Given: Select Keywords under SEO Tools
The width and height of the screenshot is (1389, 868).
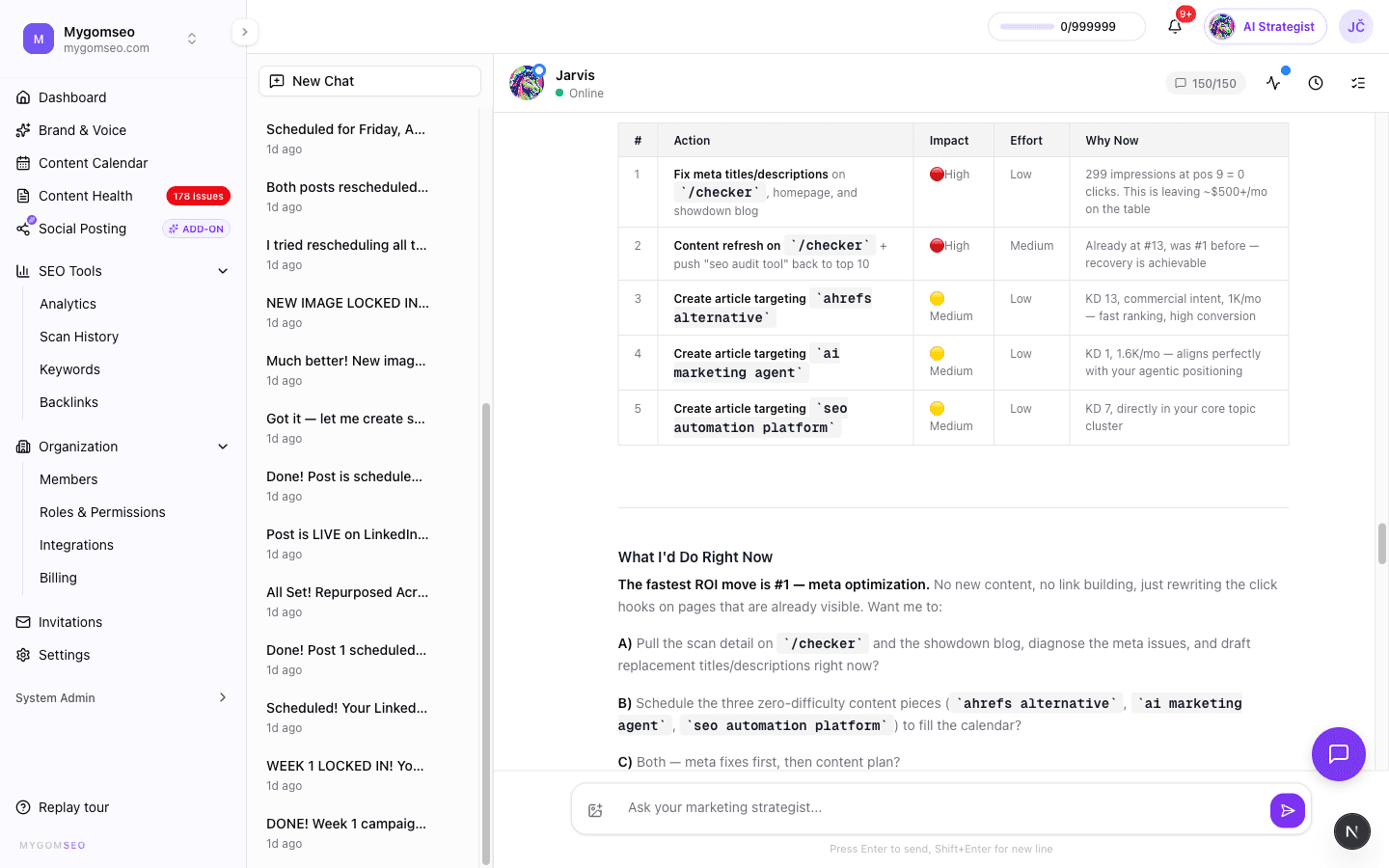Looking at the screenshot, I should point(69,369).
